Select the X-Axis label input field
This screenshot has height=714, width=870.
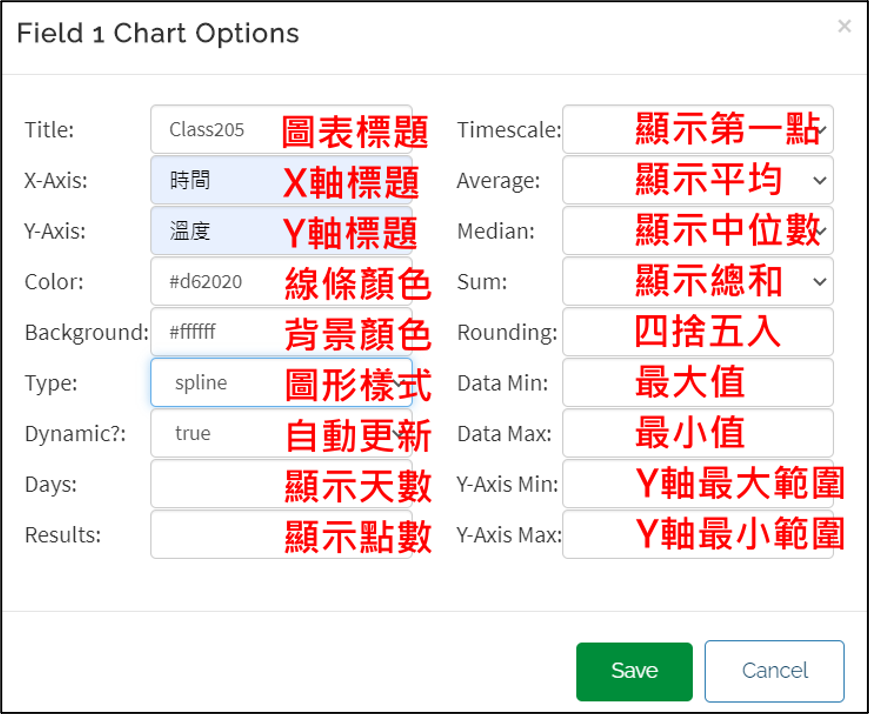281,180
